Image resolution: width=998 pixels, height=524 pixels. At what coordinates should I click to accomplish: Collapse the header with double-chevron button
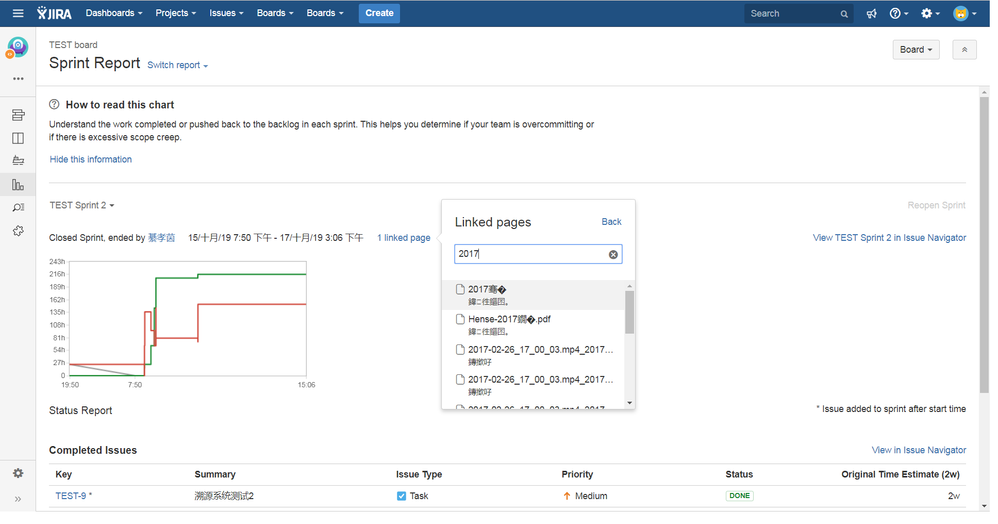point(964,50)
